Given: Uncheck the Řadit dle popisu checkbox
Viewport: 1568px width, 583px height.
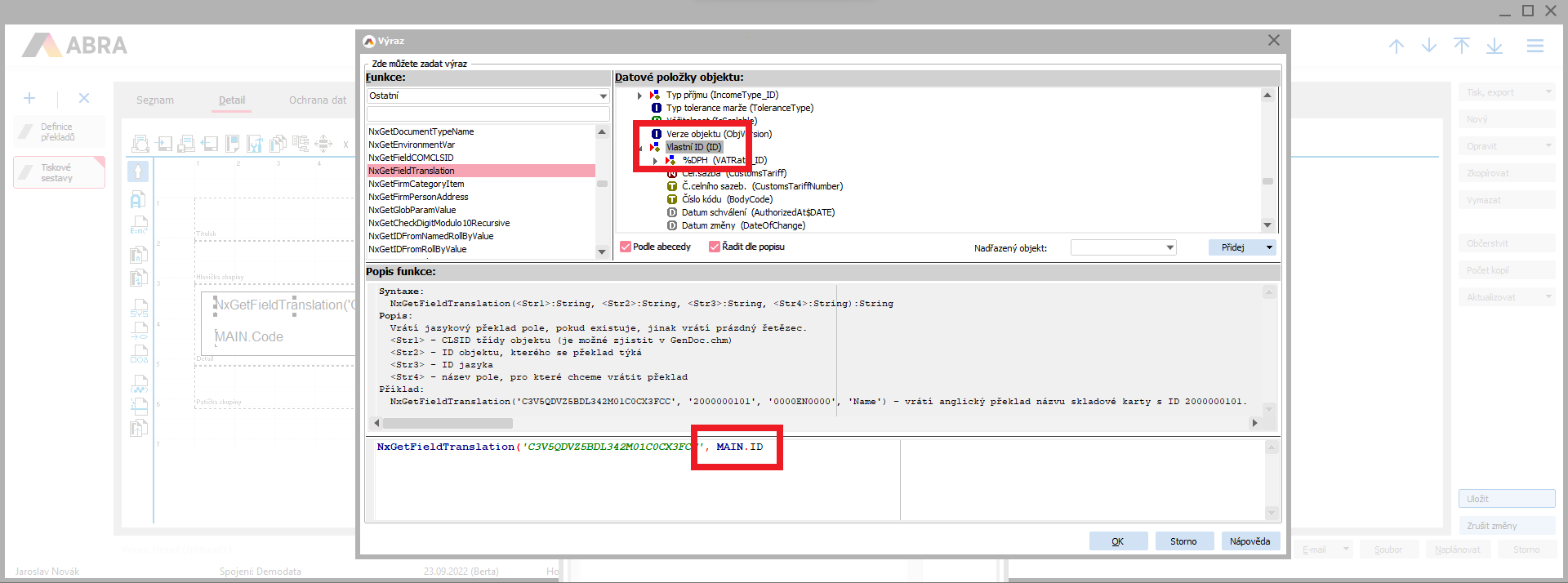Looking at the screenshot, I should pos(715,247).
